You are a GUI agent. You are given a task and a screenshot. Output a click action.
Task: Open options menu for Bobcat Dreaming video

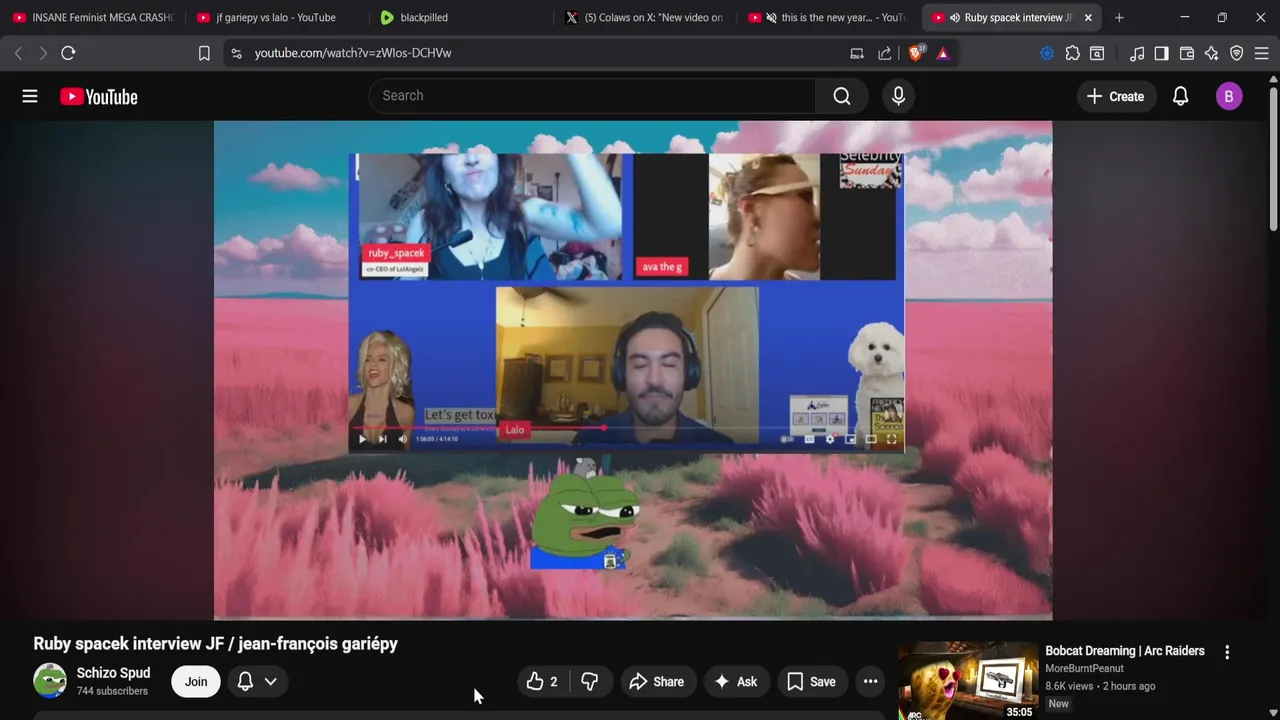1227,652
